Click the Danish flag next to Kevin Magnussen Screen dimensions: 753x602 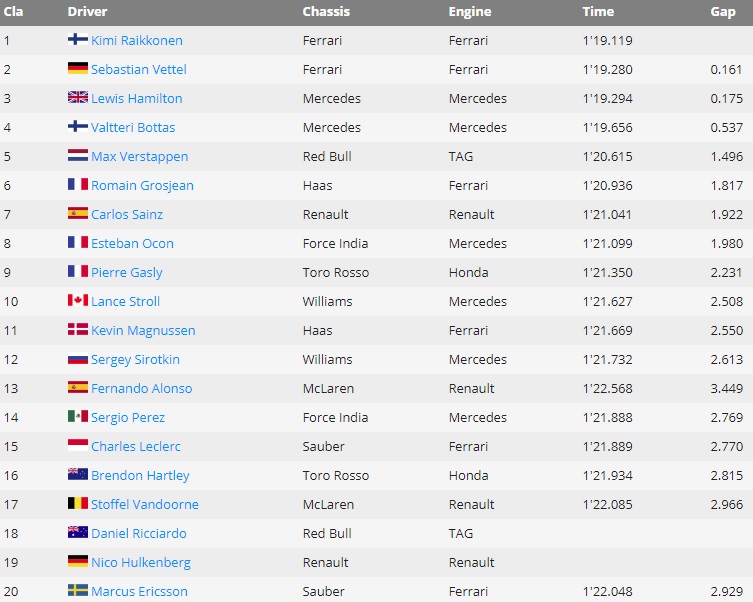78,329
